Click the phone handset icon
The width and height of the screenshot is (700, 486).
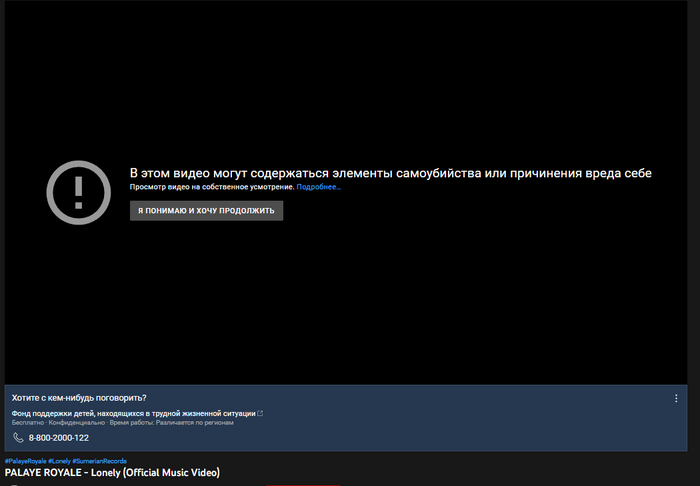point(18,438)
